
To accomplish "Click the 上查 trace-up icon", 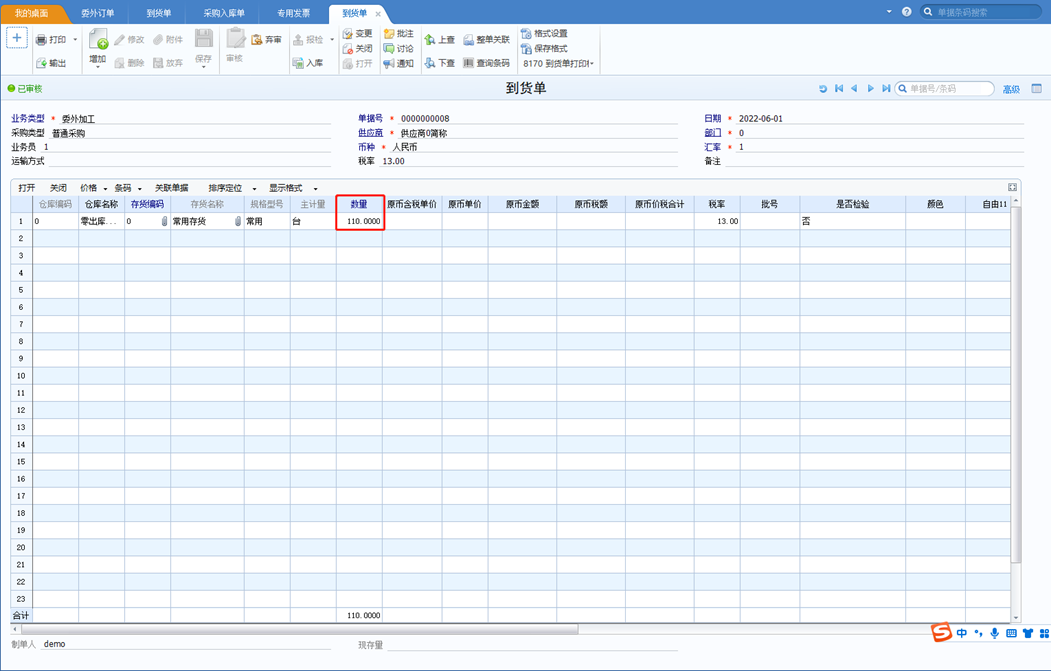I will 430,40.
